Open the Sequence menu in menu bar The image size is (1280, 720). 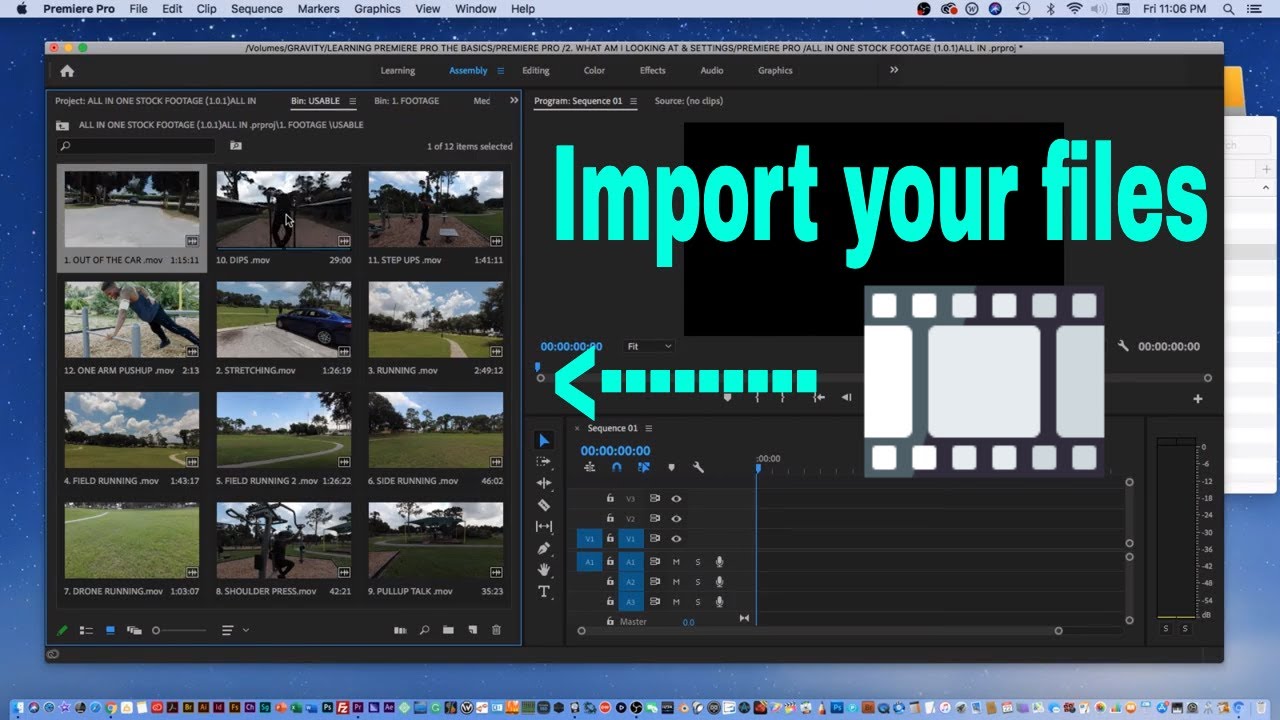point(257,9)
